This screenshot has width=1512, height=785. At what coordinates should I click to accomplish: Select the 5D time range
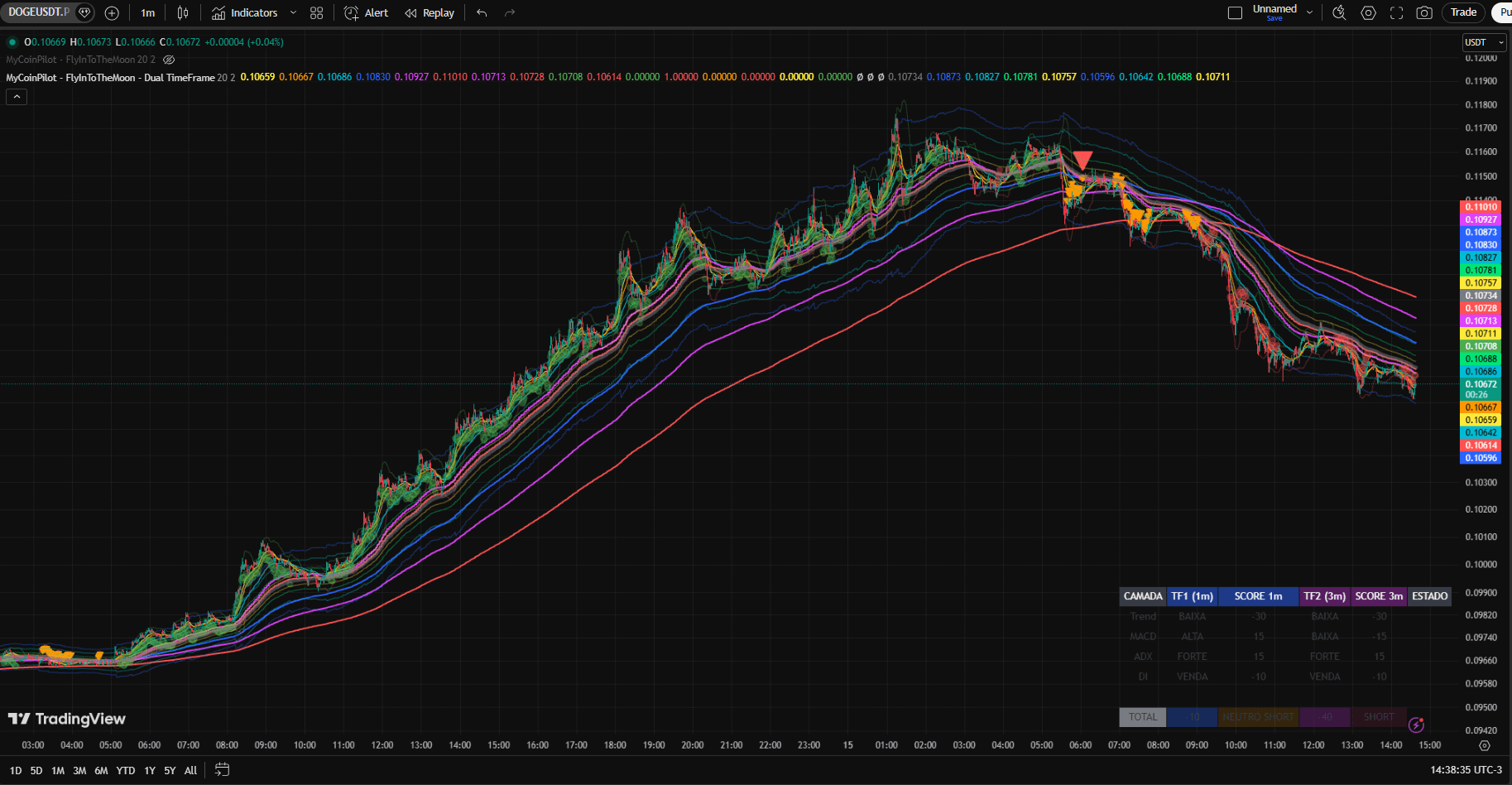pyautogui.click(x=36, y=771)
